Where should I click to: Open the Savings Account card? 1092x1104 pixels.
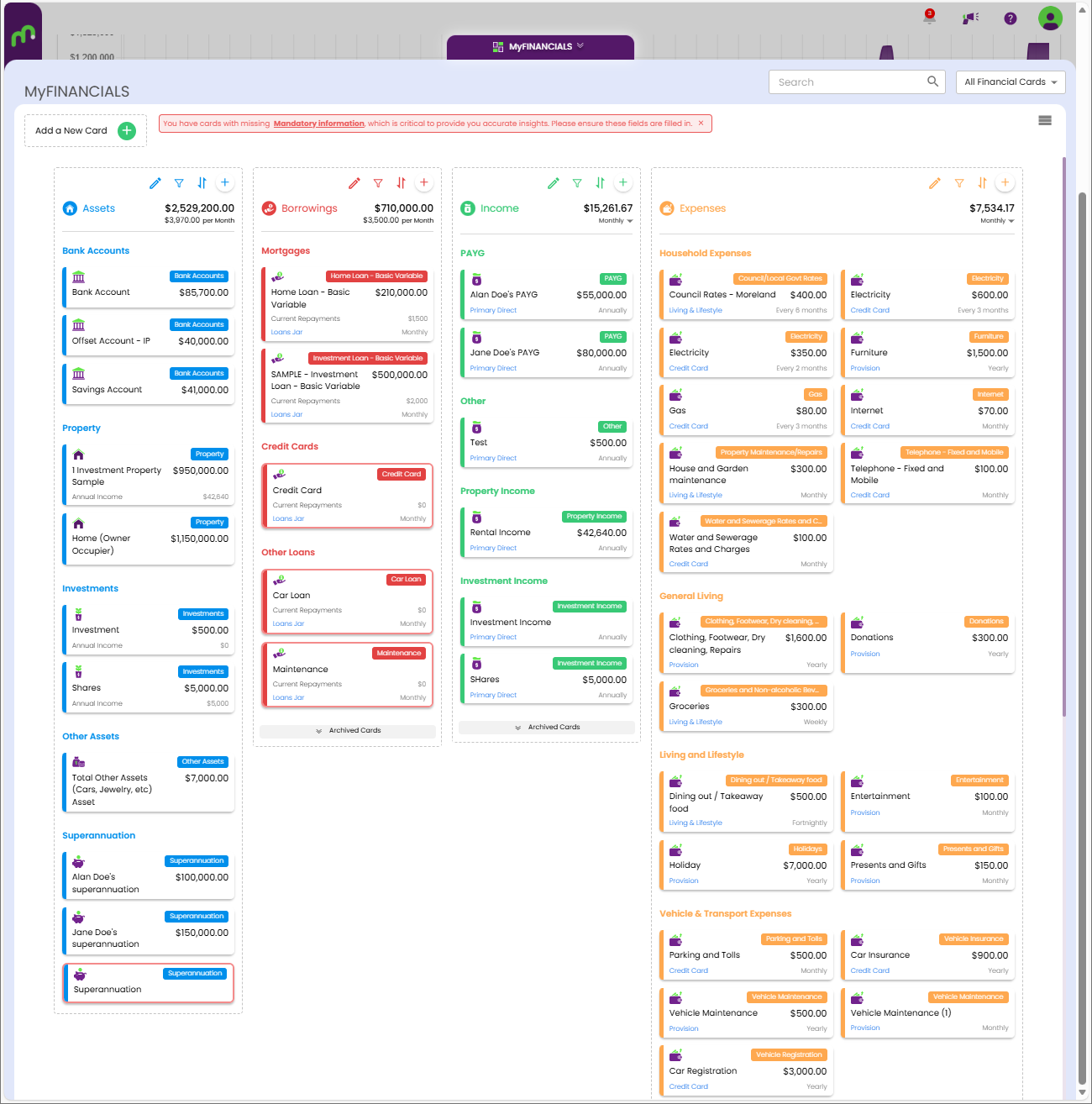[x=148, y=384]
